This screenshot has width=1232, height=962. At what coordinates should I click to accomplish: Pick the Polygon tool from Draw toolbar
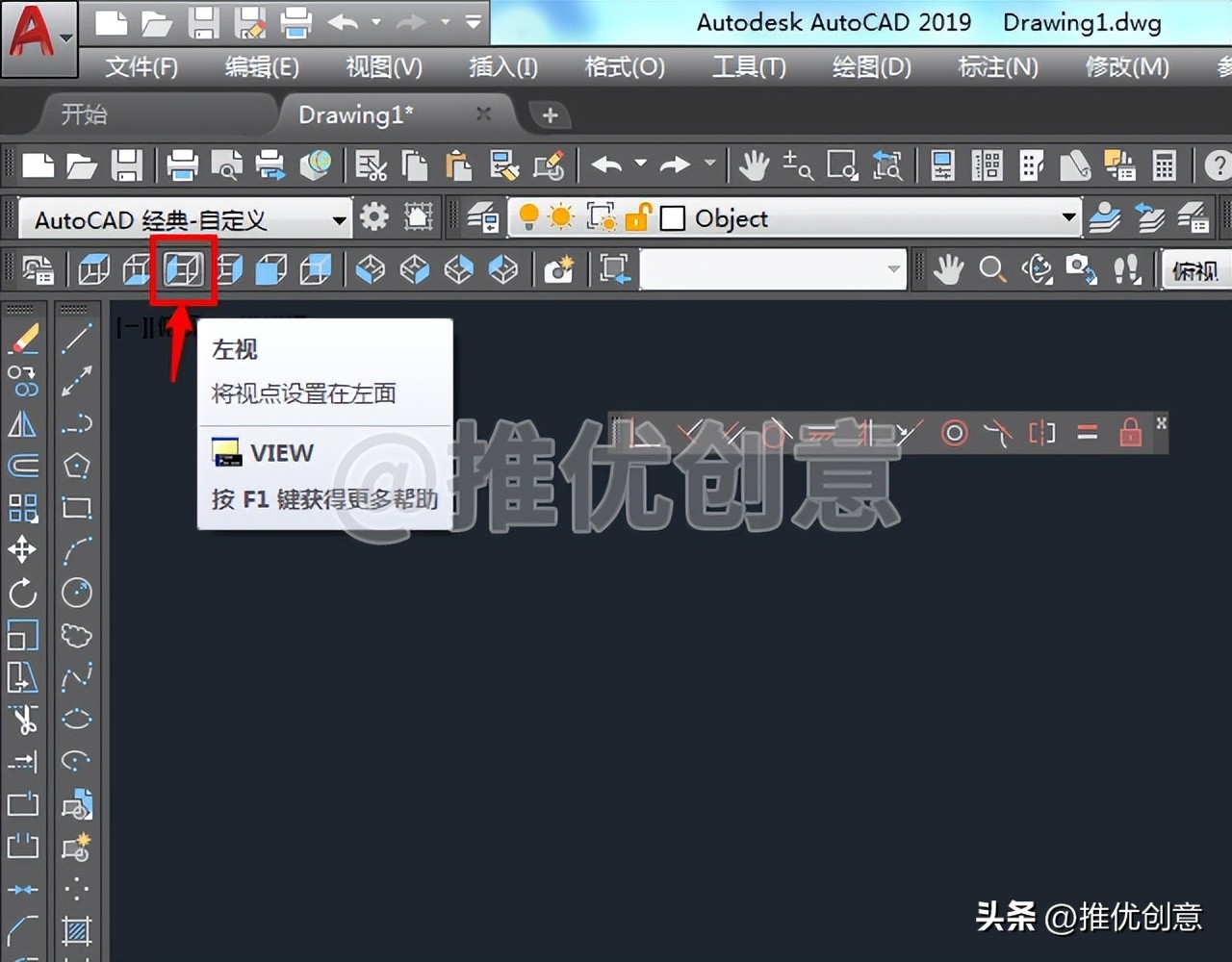(76, 466)
